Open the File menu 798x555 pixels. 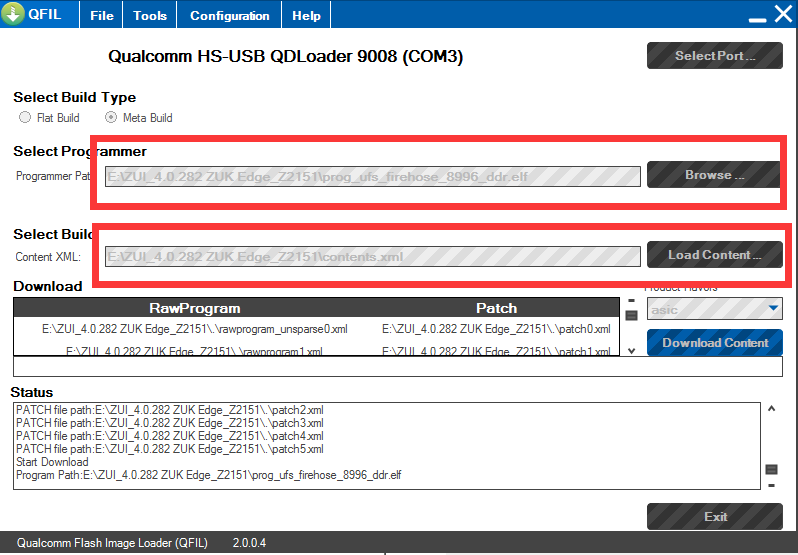click(x=102, y=16)
